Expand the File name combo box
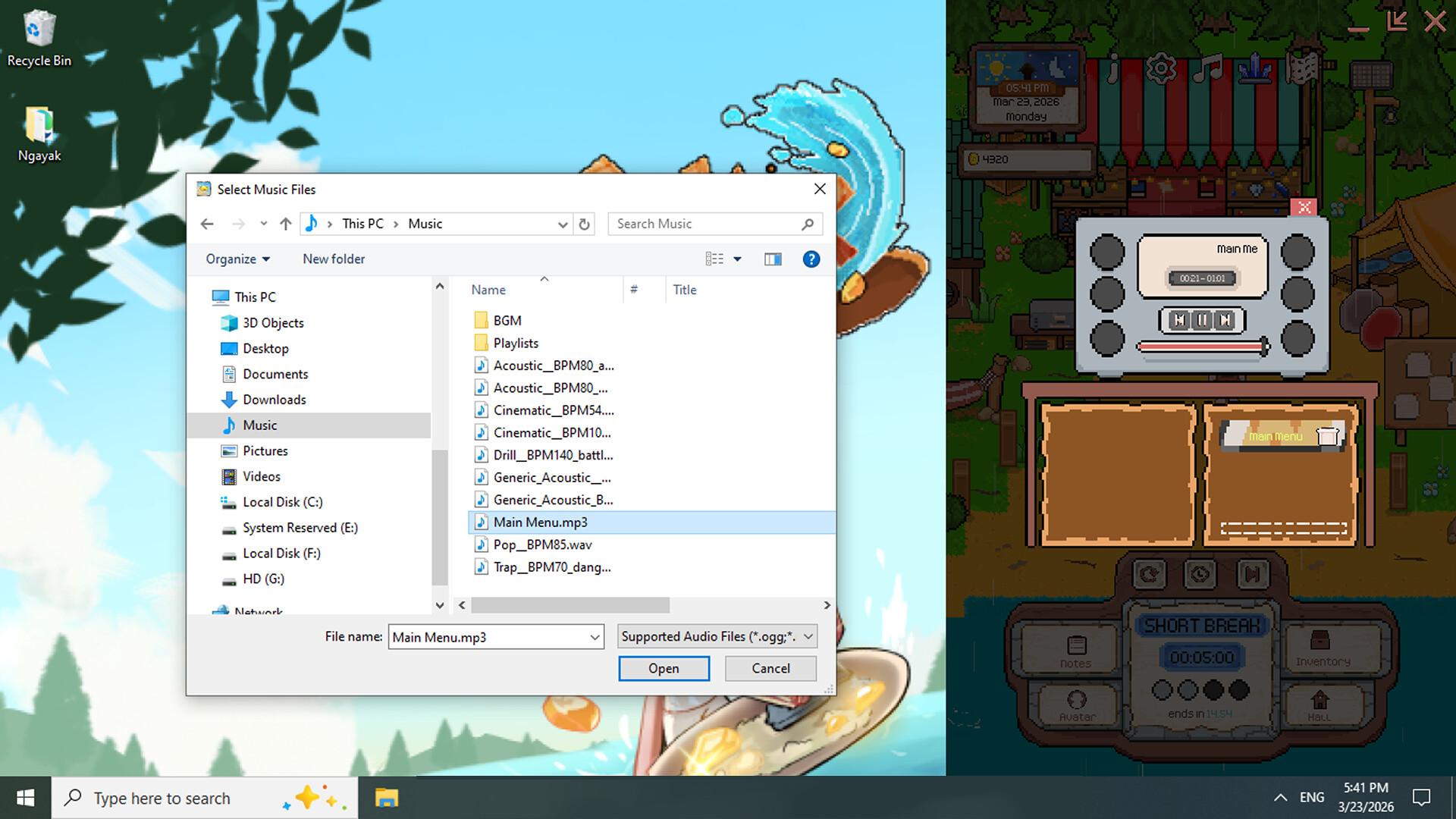 [x=595, y=638]
